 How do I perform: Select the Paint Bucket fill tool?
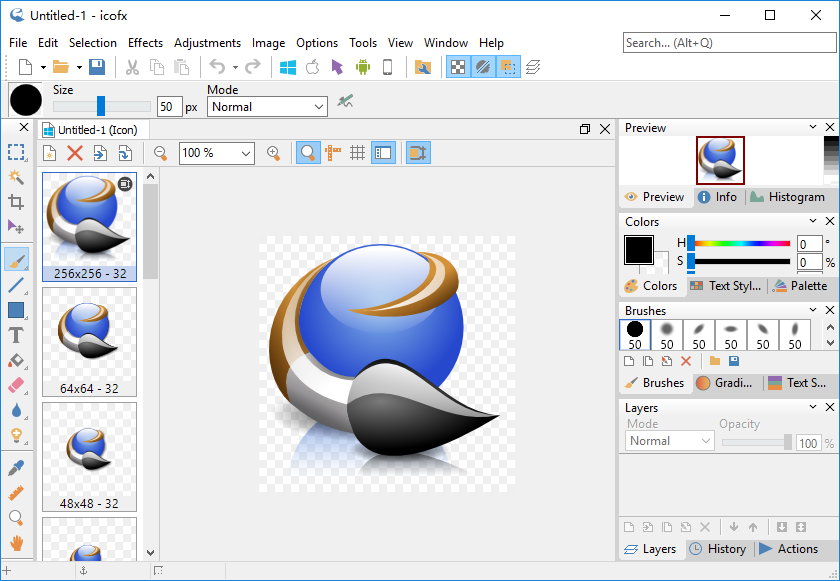pos(16,360)
